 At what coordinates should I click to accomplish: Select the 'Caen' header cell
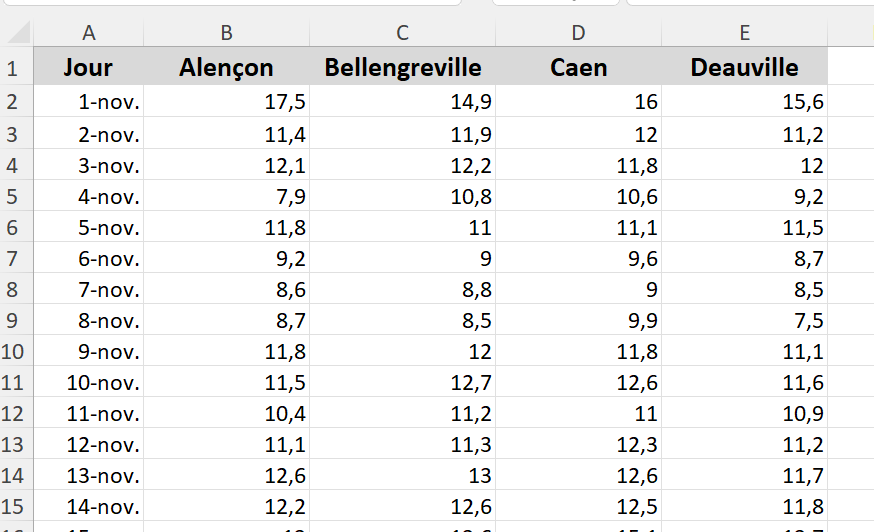579,68
